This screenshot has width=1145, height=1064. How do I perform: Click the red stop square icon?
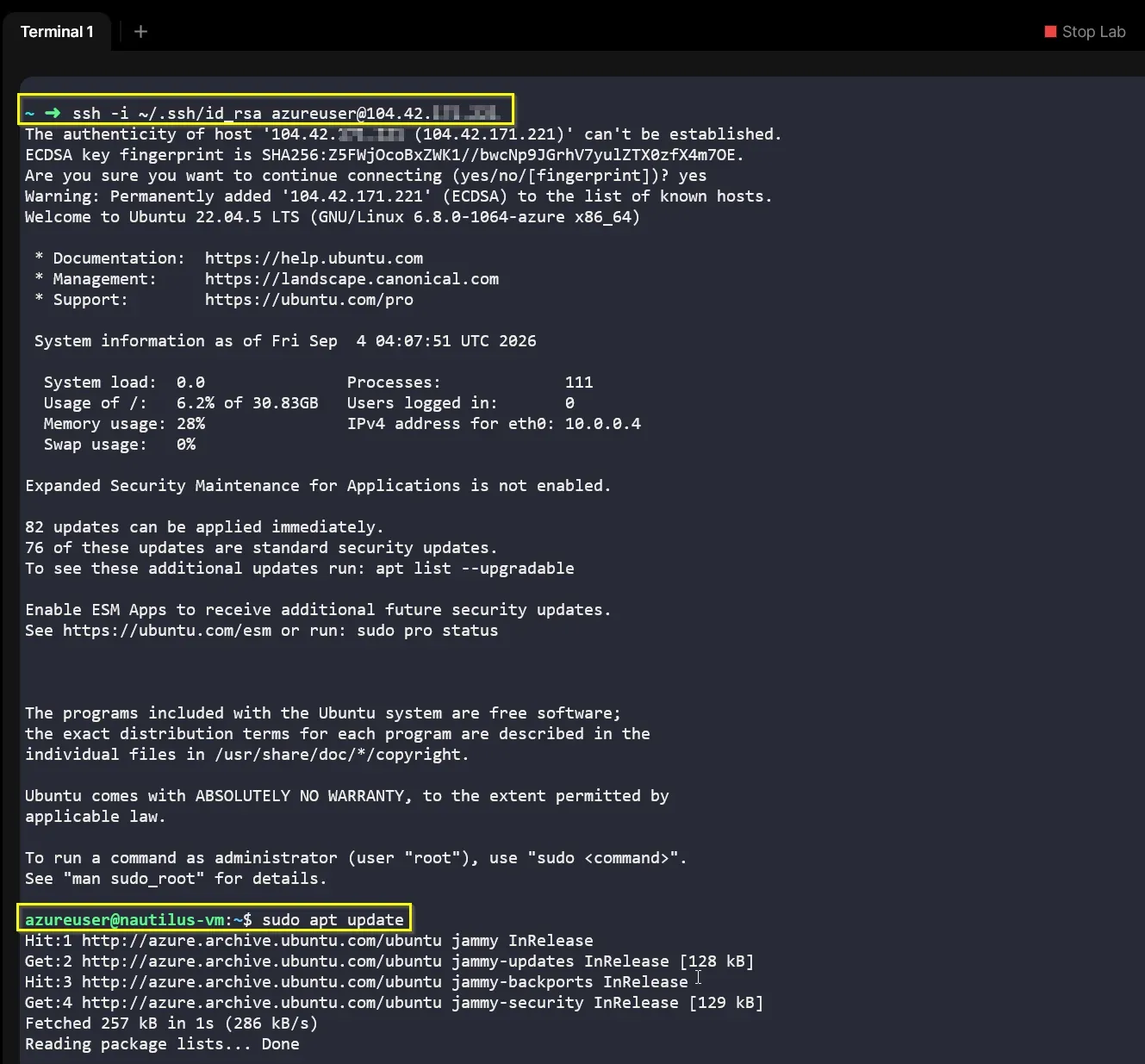pyautogui.click(x=1050, y=32)
